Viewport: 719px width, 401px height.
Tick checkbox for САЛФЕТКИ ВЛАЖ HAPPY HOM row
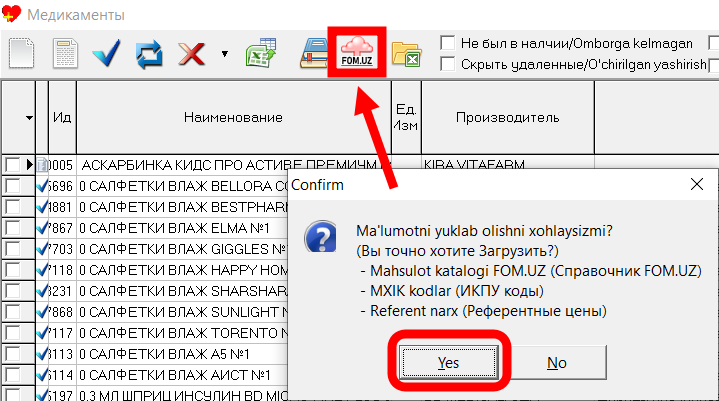tap(13, 270)
